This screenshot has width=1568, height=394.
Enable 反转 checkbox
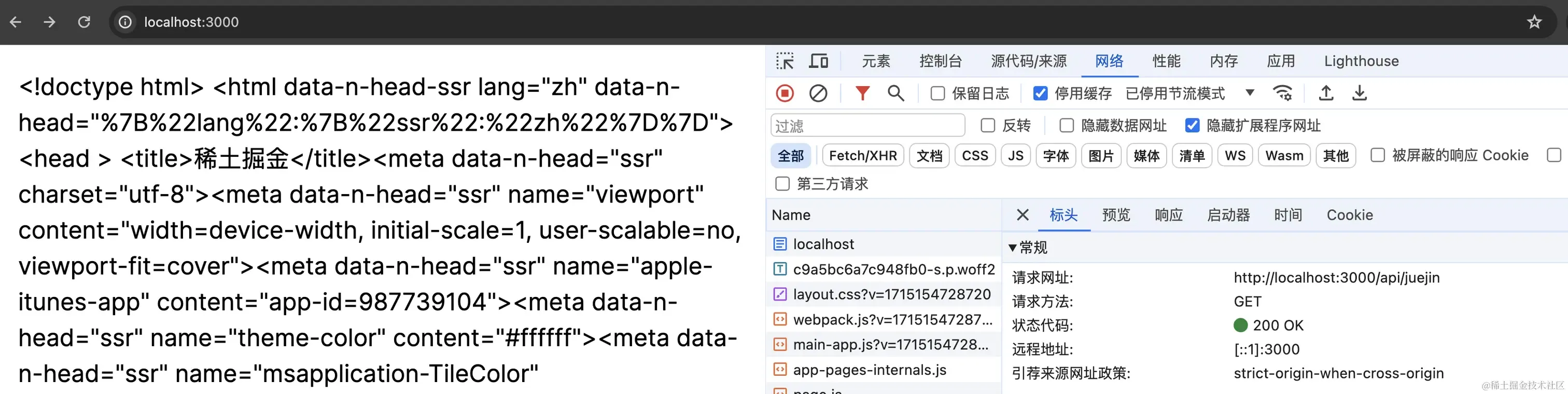coord(988,126)
